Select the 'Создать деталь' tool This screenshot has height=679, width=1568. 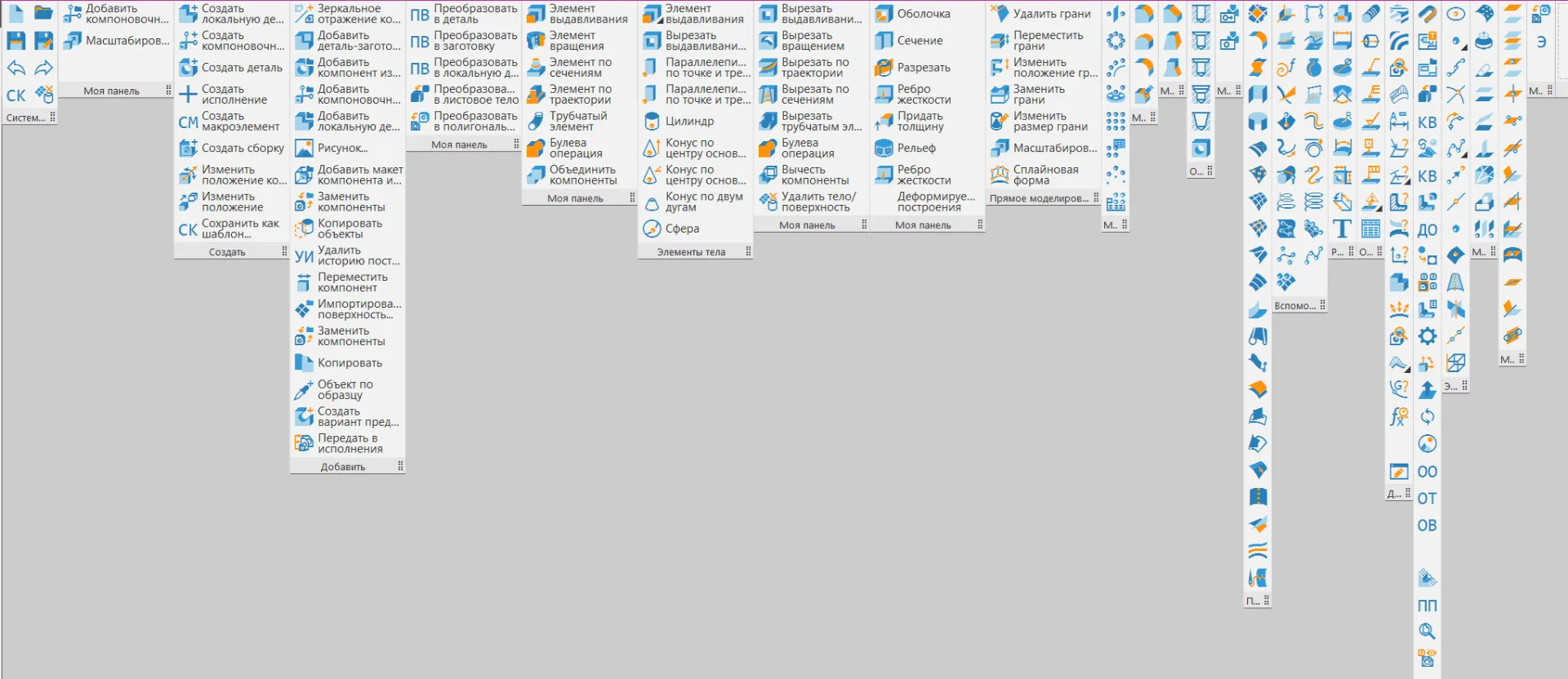click(x=231, y=68)
